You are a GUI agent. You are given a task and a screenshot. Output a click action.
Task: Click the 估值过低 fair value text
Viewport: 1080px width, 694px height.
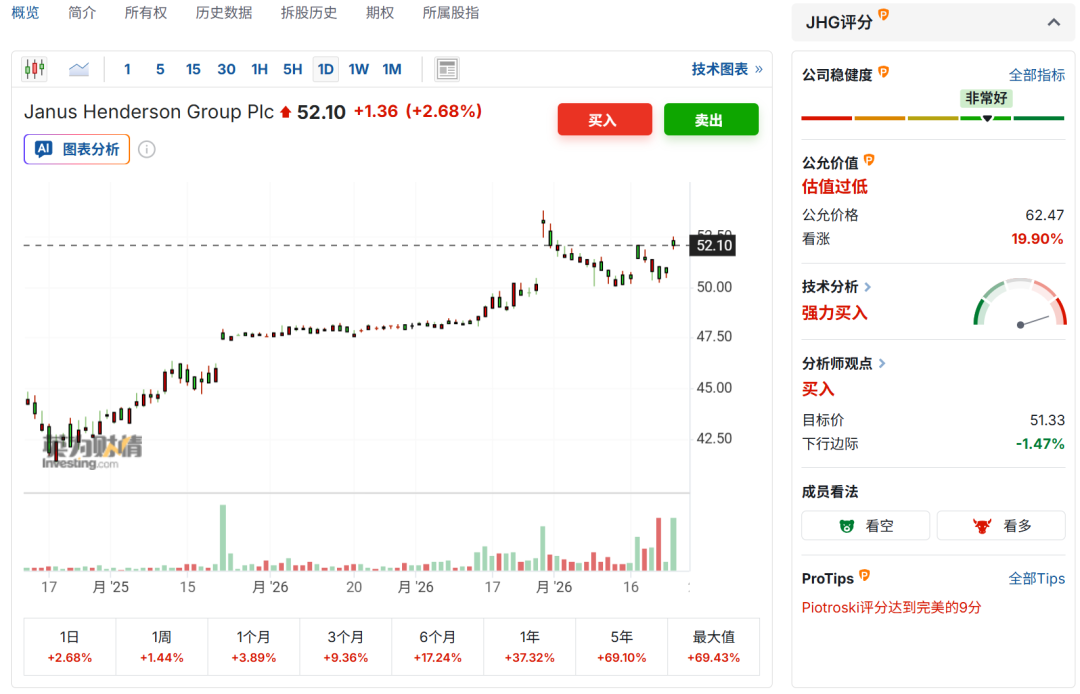click(835, 187)
